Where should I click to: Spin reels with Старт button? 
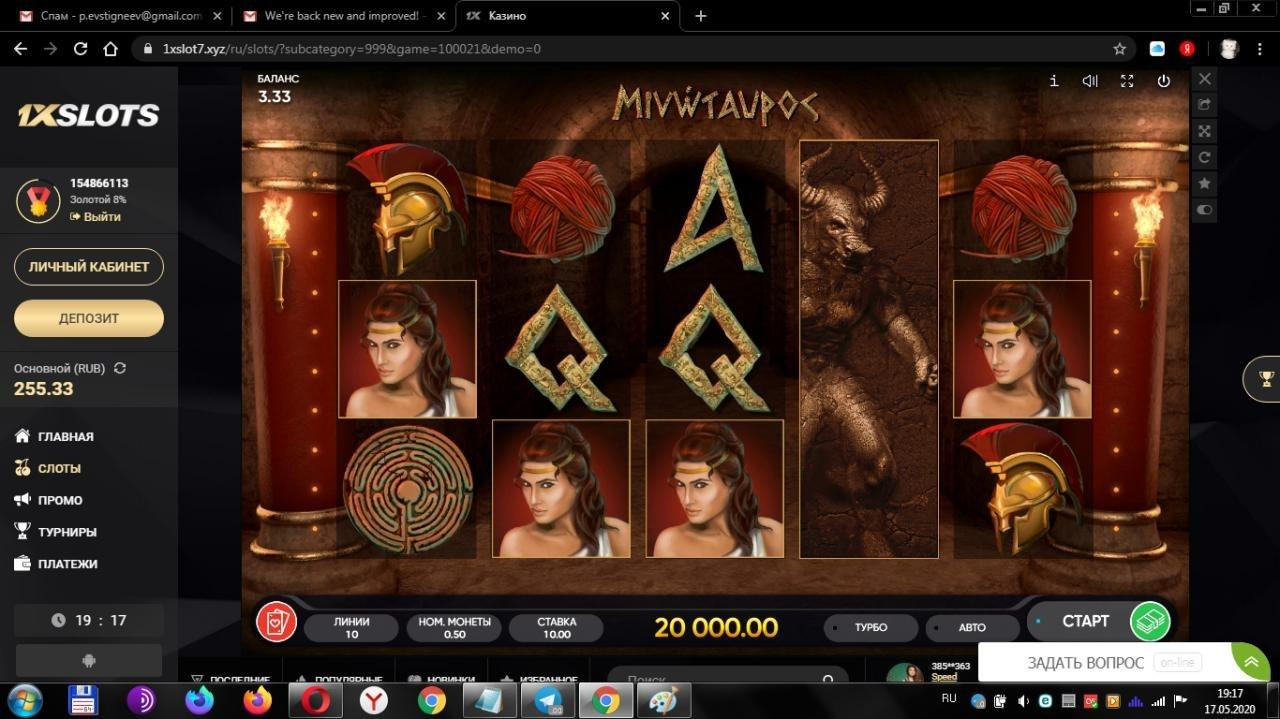1099,622
